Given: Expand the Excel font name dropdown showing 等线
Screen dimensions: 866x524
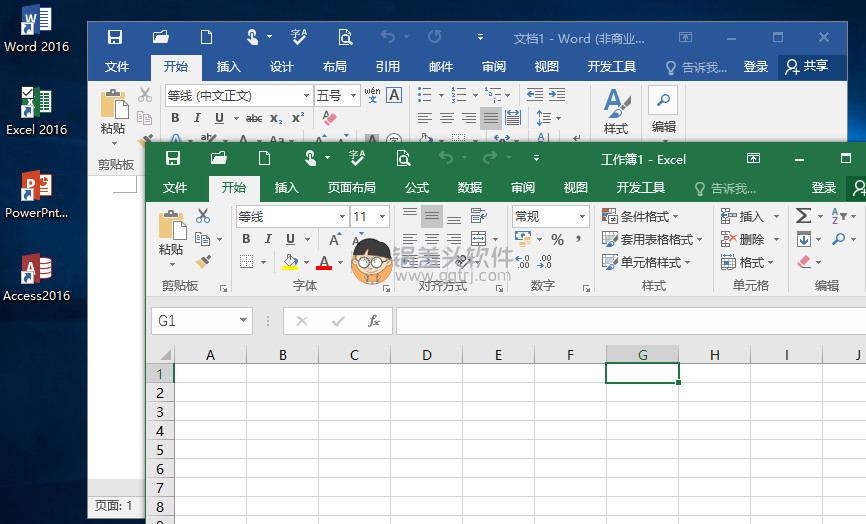Looking at the screenshot, I should coord(342,216).
